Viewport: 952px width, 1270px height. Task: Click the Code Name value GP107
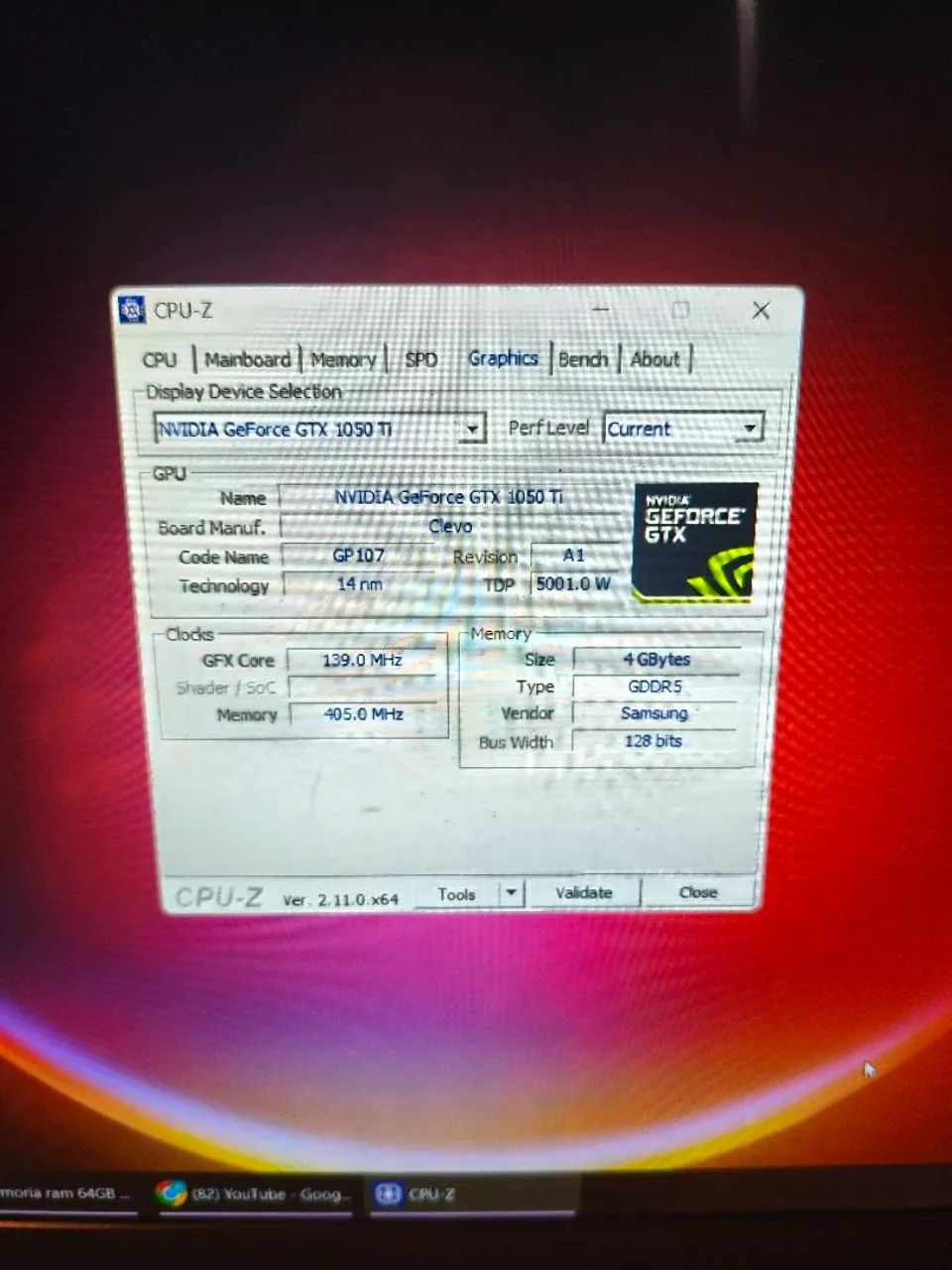click(x=358, y=556)
